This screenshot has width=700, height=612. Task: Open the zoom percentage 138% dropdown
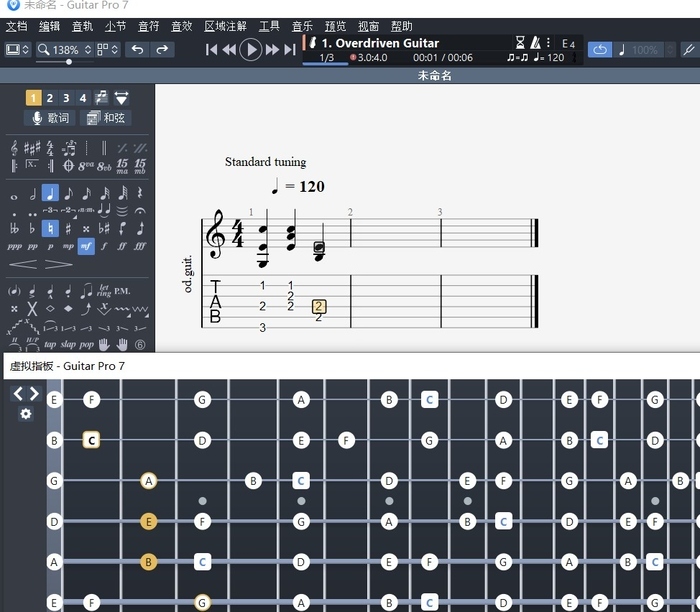(x=65, y=49)
